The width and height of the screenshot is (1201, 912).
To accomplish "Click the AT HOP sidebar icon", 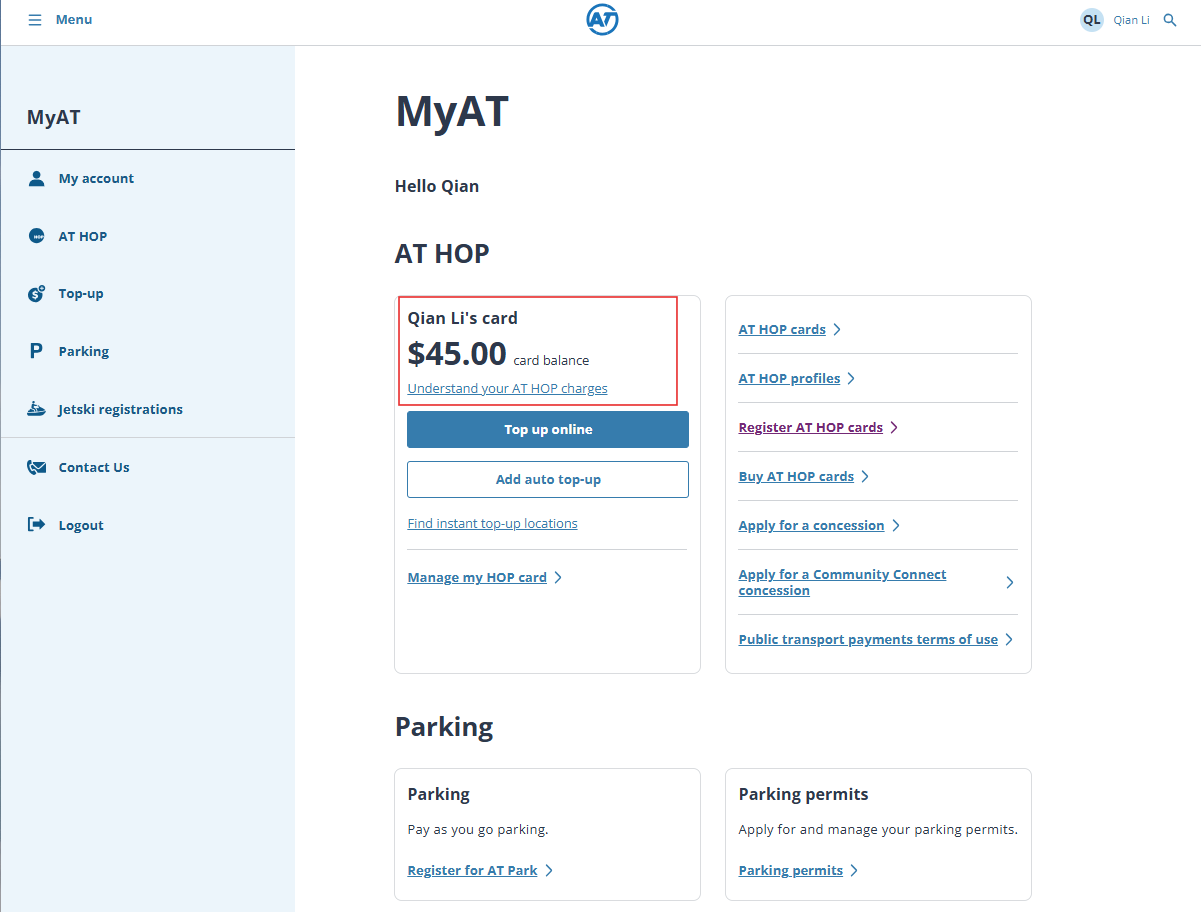I will click(37, 236).
